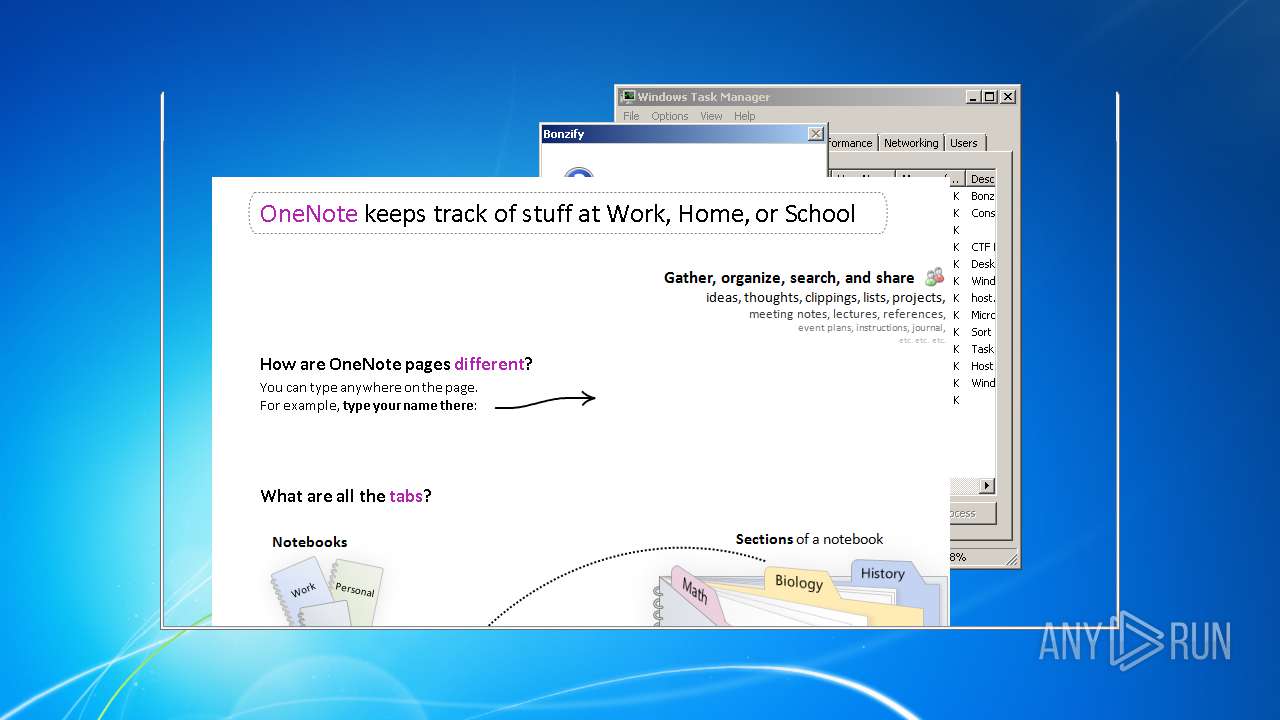This screenshot has height=720, width=1280.
Task: Select the Biology section tab illustration
Action: pyautogui.click(x=799, y=582)
